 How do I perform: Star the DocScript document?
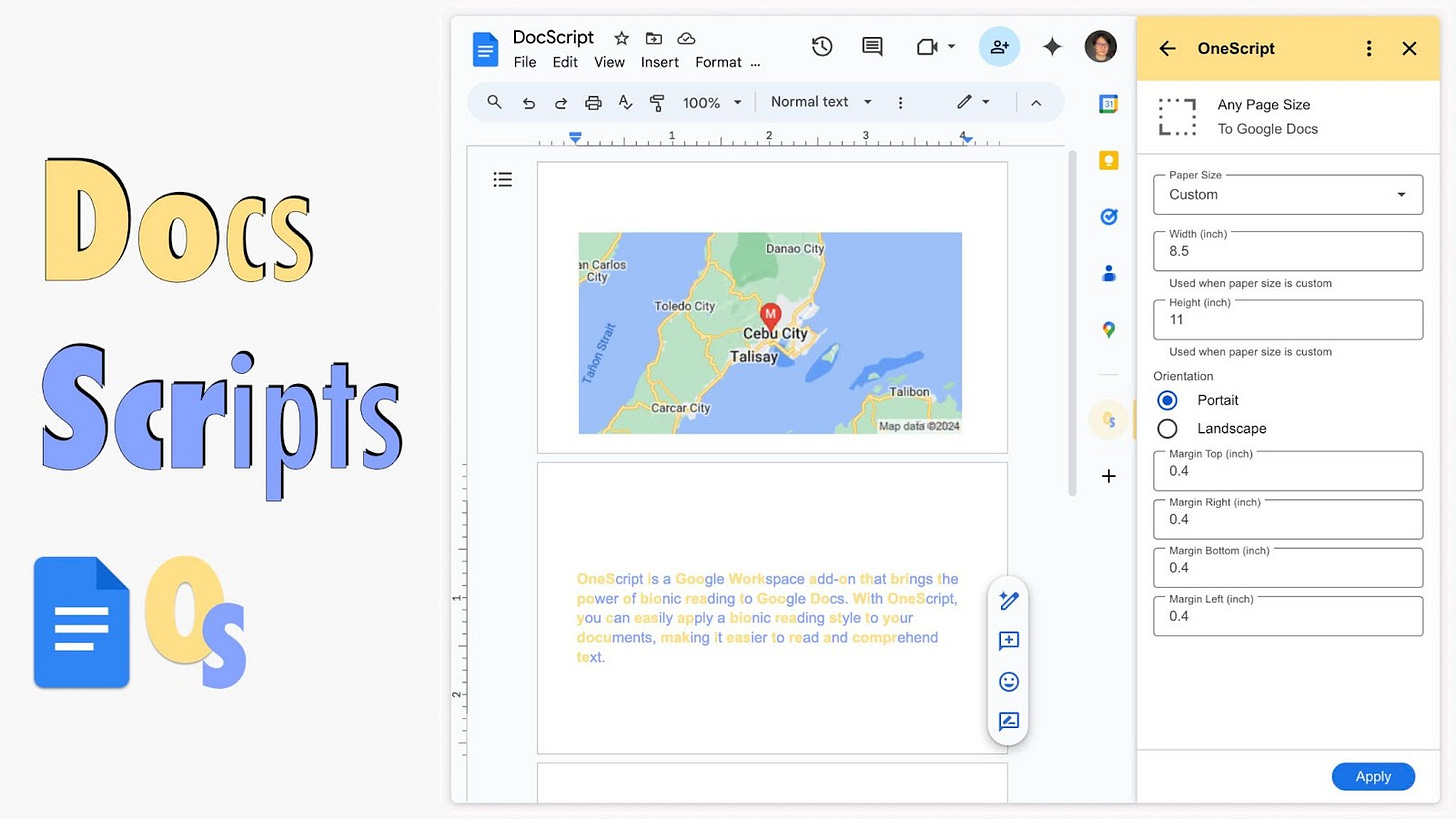pyautogui.click(x=621, y=38)
